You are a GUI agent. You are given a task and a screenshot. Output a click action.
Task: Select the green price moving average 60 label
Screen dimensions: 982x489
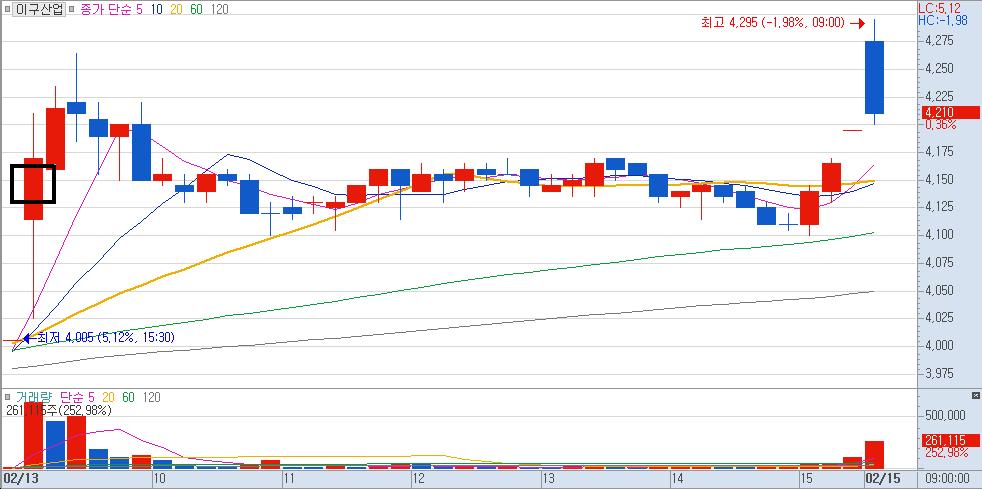(197, 9)
